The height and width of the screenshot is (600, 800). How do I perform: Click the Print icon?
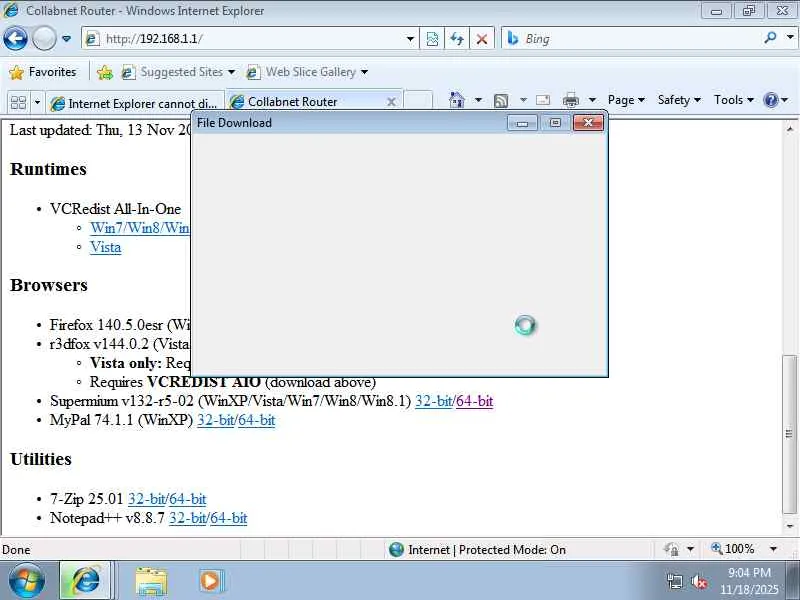[571, 100]
